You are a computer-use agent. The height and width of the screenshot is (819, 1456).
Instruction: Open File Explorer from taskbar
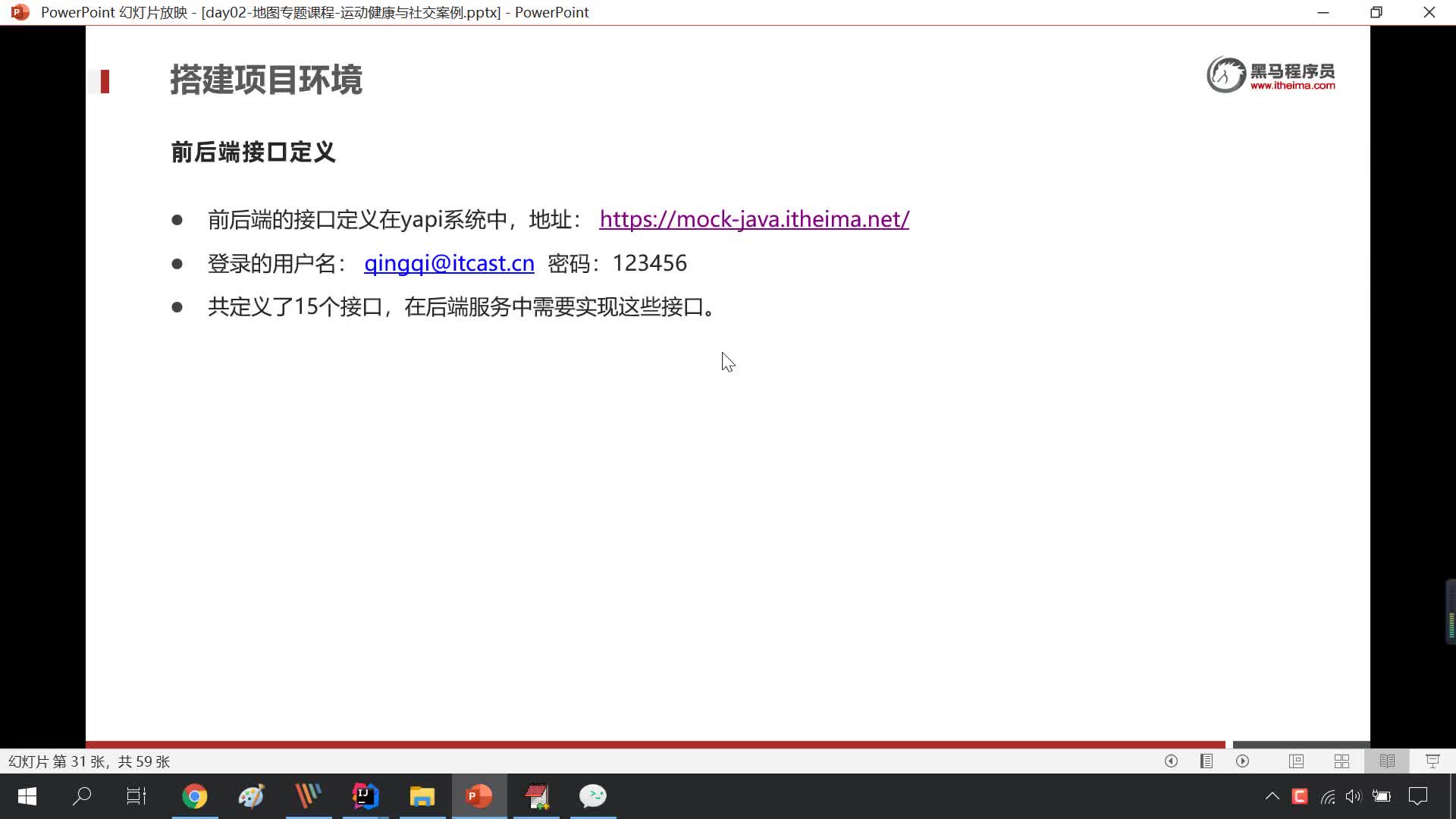(422, 796)
